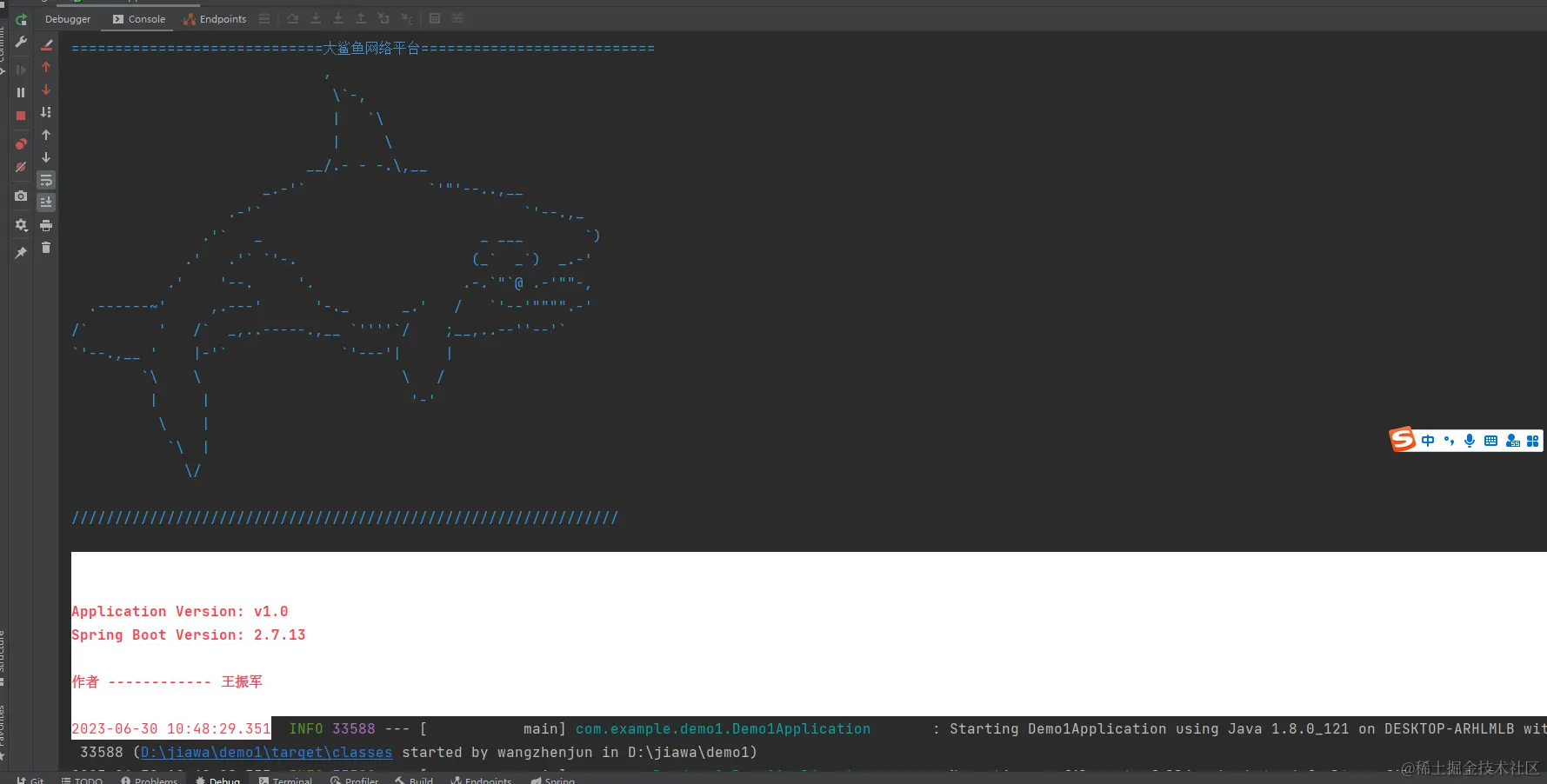The image size is (1547, 784).
Task: Open TODO tool window
Action: click(x=82, y=780)
